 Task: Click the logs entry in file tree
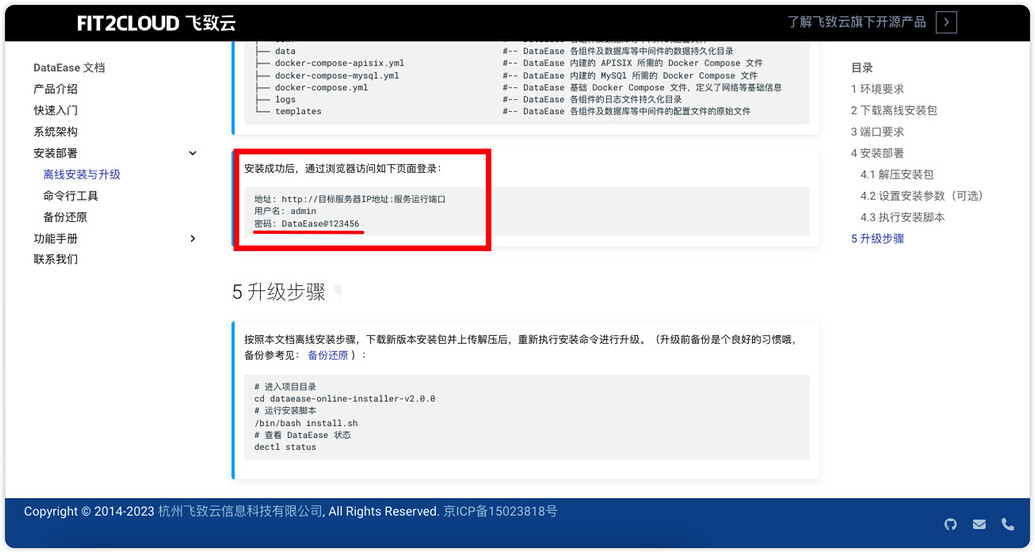click(285, 100)
